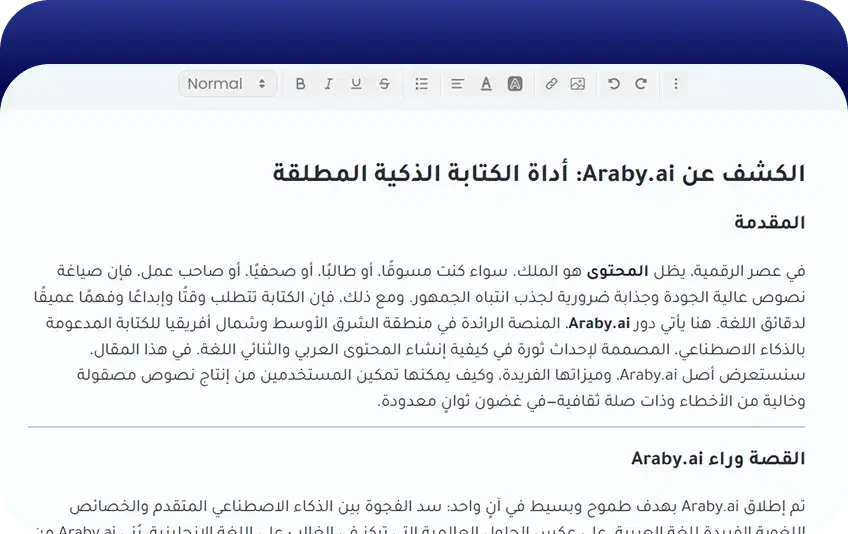Click the القصة وراء Araby.ai subheading

coord(717,459)
